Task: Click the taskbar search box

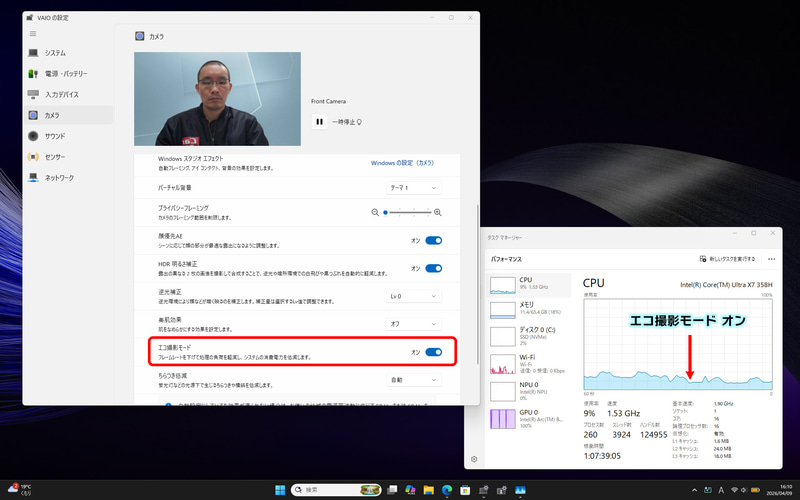Action: [x=336, y=490]
